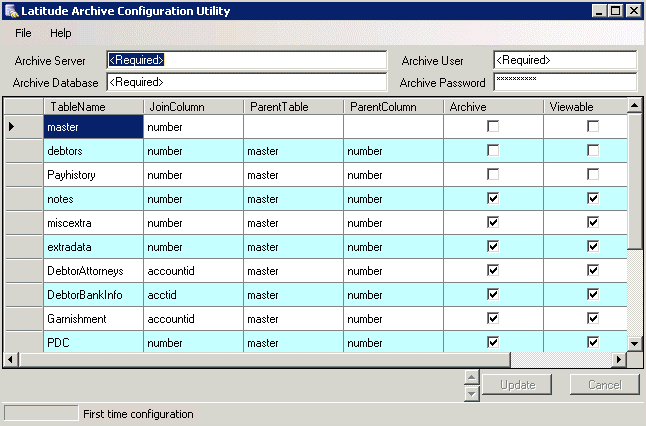646x426 pixels.
Task: Select the notes TableName cell
Action: pyautogui.click(x=94, y=199)
